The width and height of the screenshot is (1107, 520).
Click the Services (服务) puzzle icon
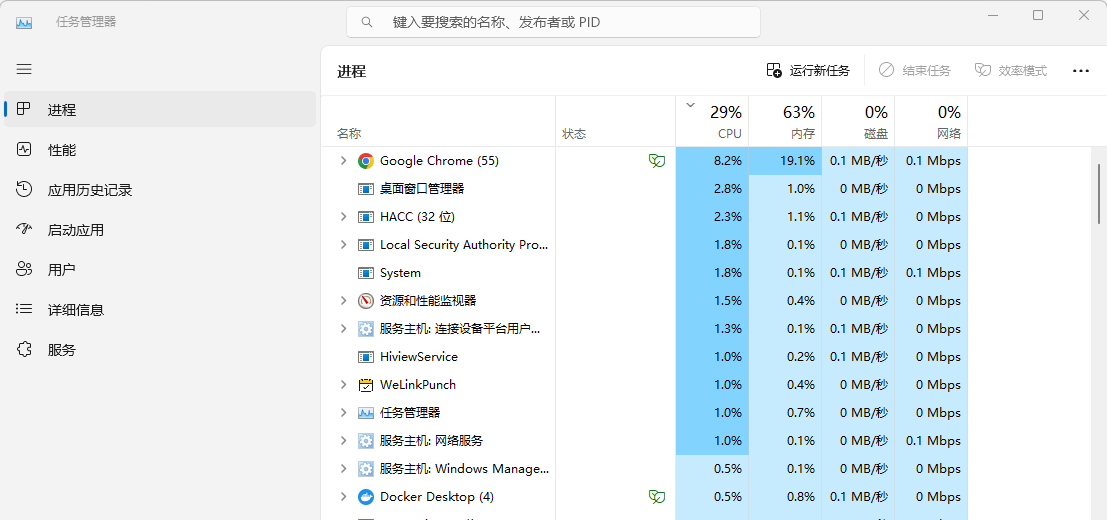[x=24, y=350]
